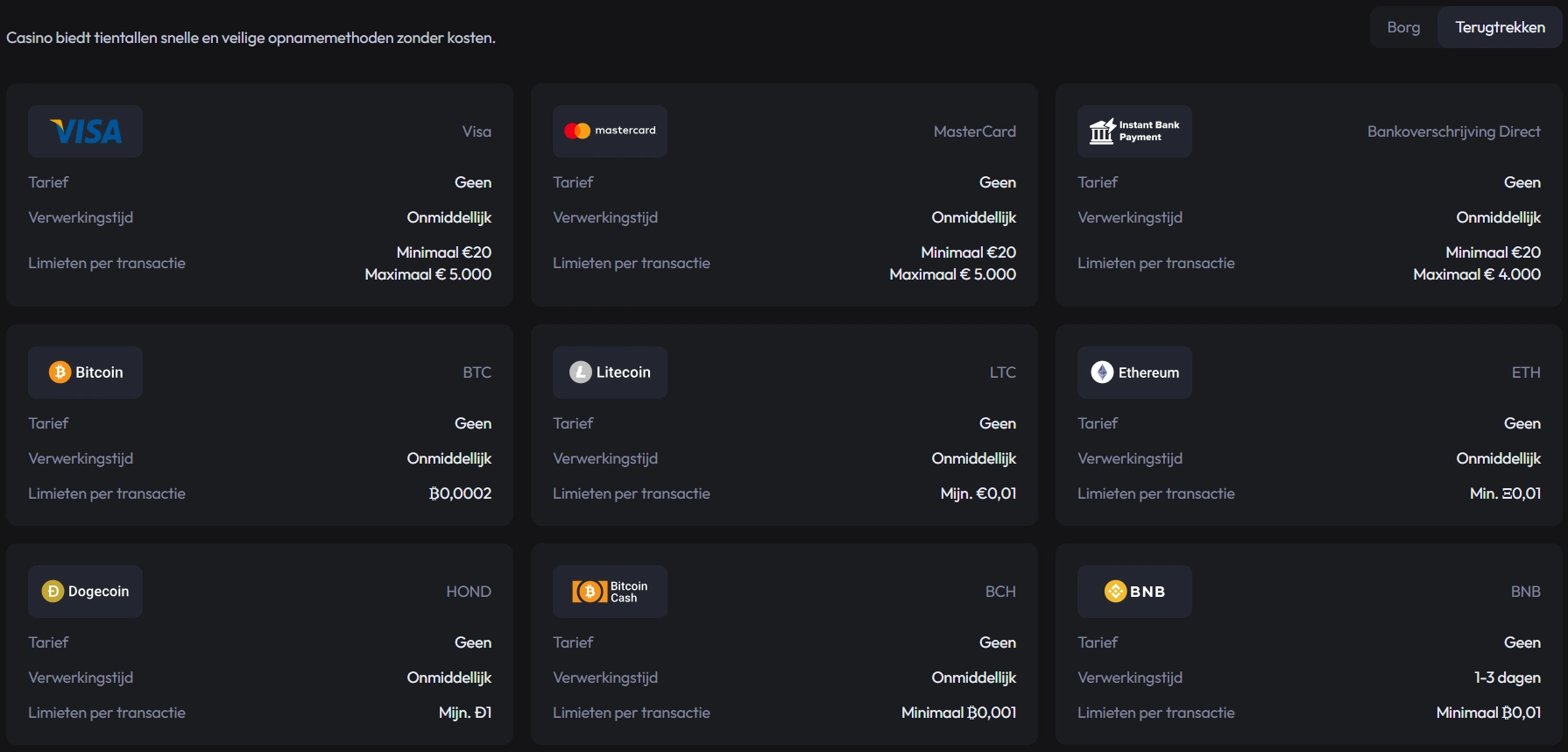
Task: Click Bitcoin limit value '₿0,0002'
Action: tap(460, 493)
